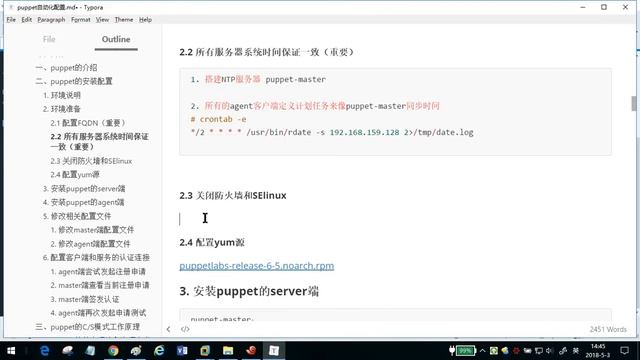
Task: Show hidden system tray icons
Action: click(482, 351)
